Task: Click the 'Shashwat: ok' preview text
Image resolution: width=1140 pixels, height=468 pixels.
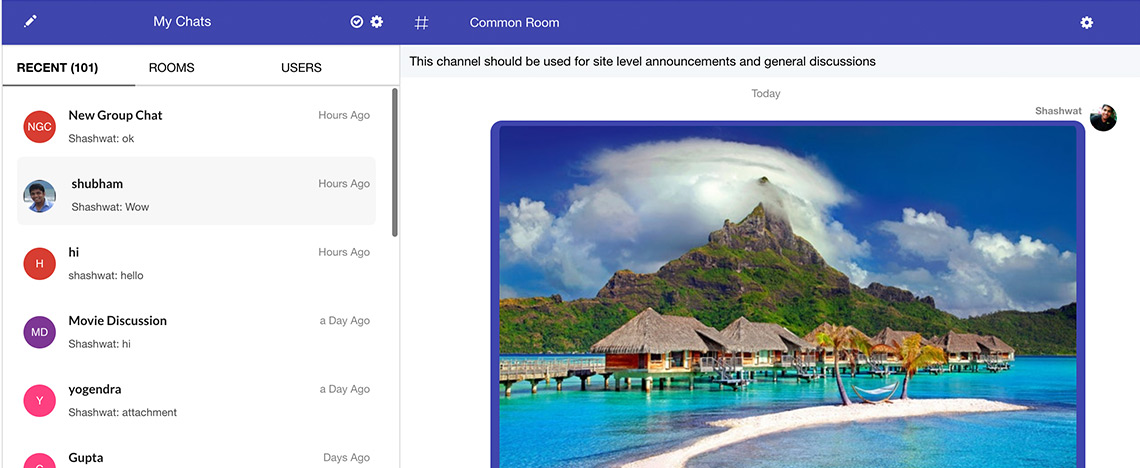Action: [101, 138]
